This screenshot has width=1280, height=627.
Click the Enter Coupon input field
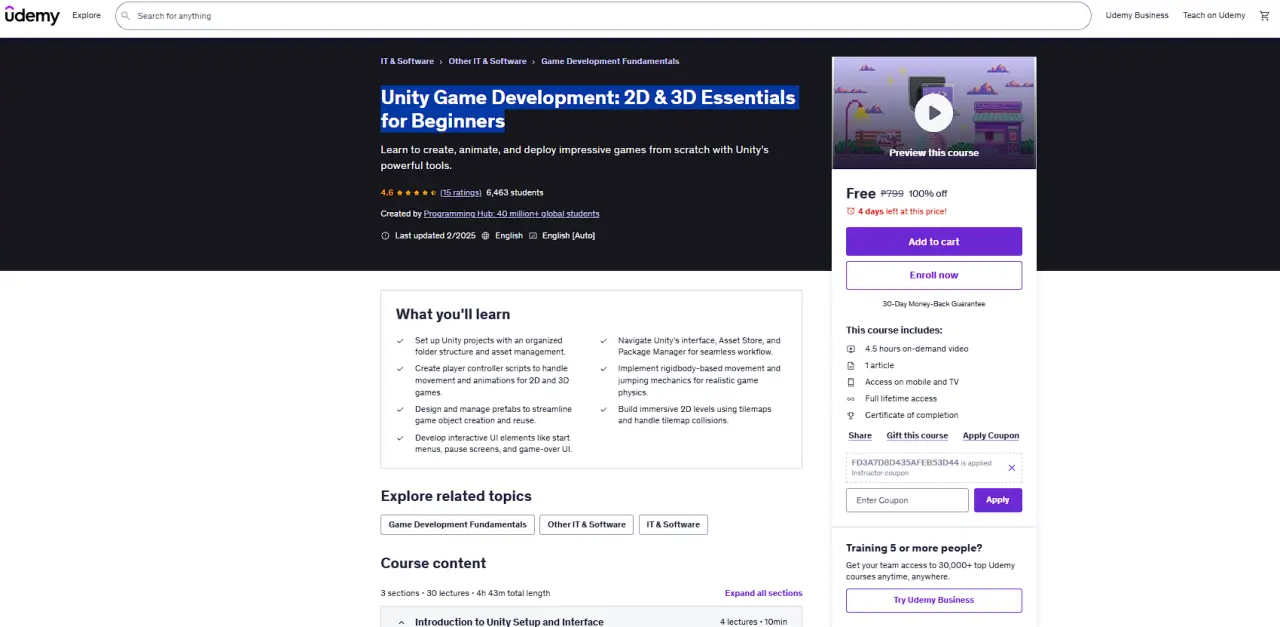(907, 500)
